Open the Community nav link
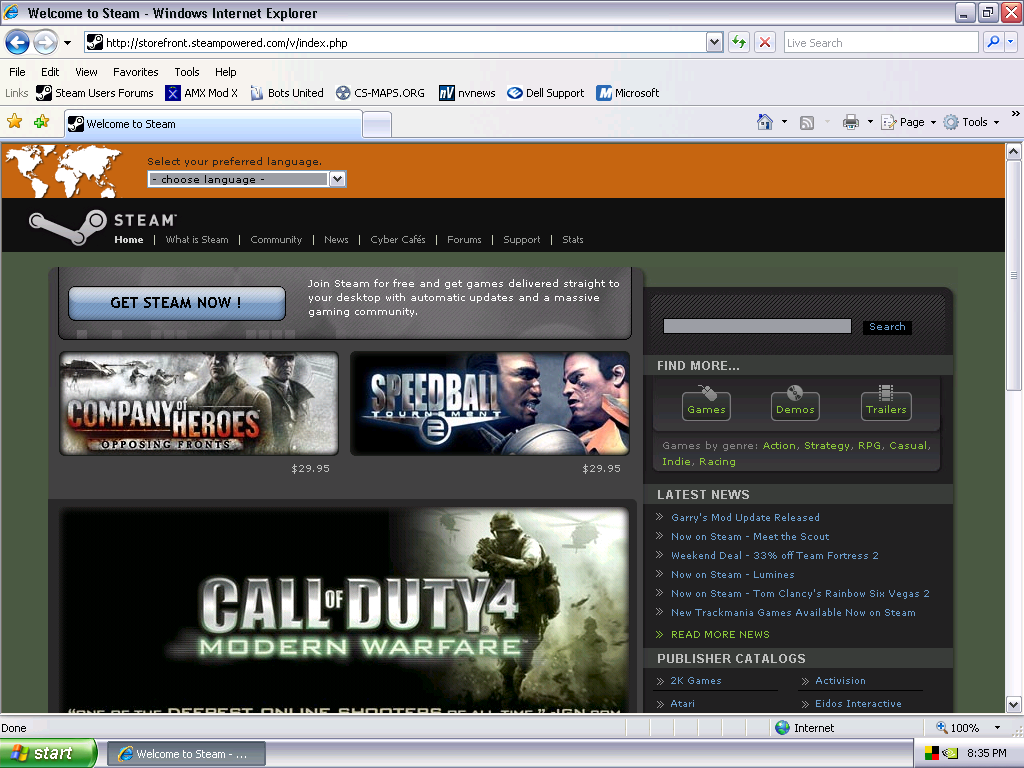Viewport: 1024px width, 768px height. (276, 240)
